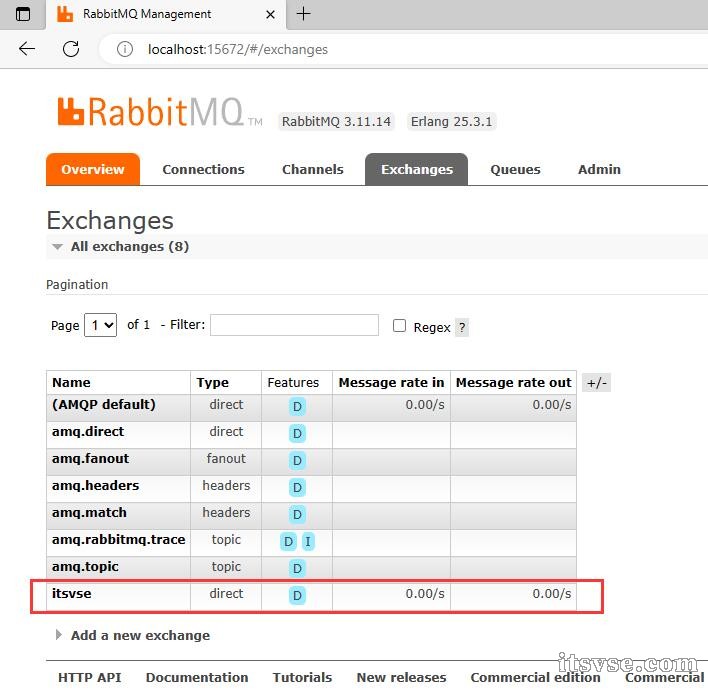
Task: Click the D badge for amq.rabbitmq.trace
Action: click(x=289, y=542)
